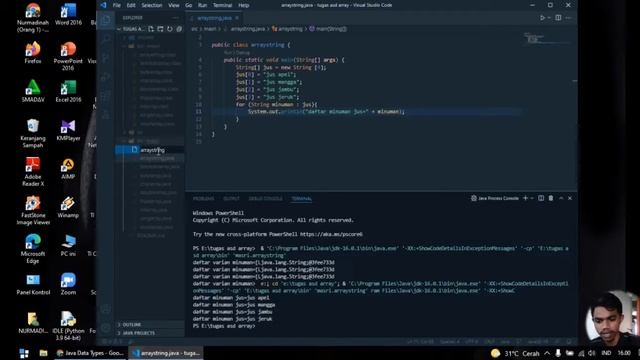Open the Help menu

pos(244,5)
